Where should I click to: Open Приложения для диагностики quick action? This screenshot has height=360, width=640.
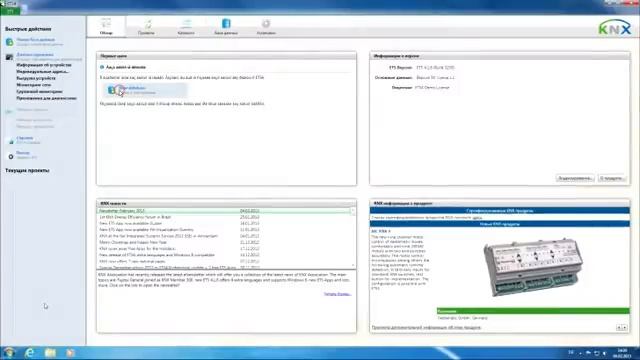click(47, 98)
